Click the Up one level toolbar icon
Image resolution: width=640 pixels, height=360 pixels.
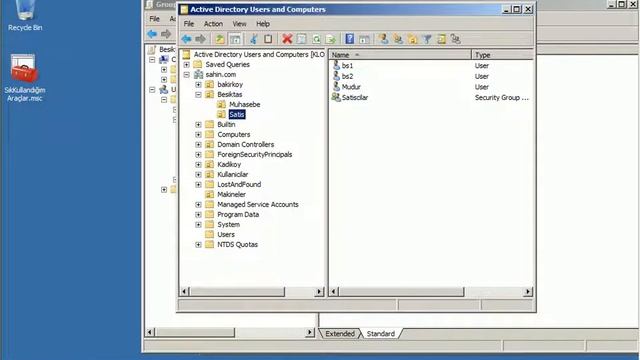point(220,39)
